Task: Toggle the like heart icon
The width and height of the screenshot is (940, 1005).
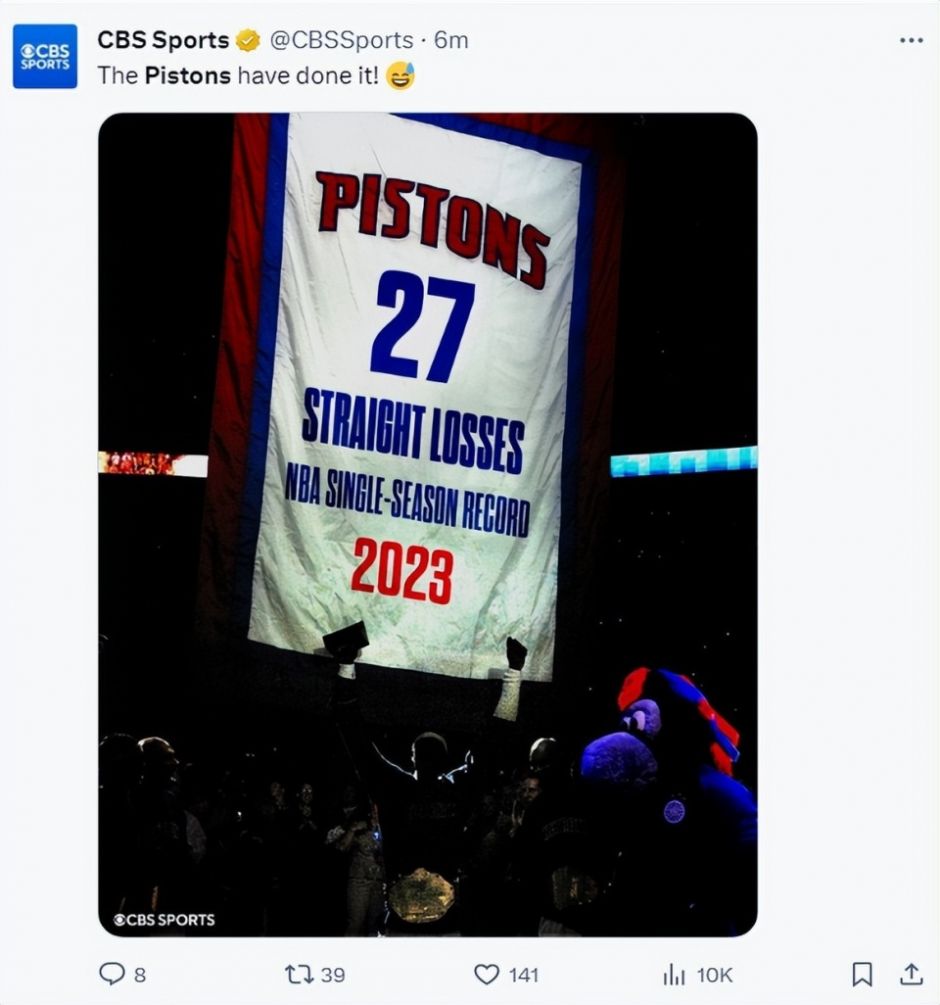Action: pos(486,974)
